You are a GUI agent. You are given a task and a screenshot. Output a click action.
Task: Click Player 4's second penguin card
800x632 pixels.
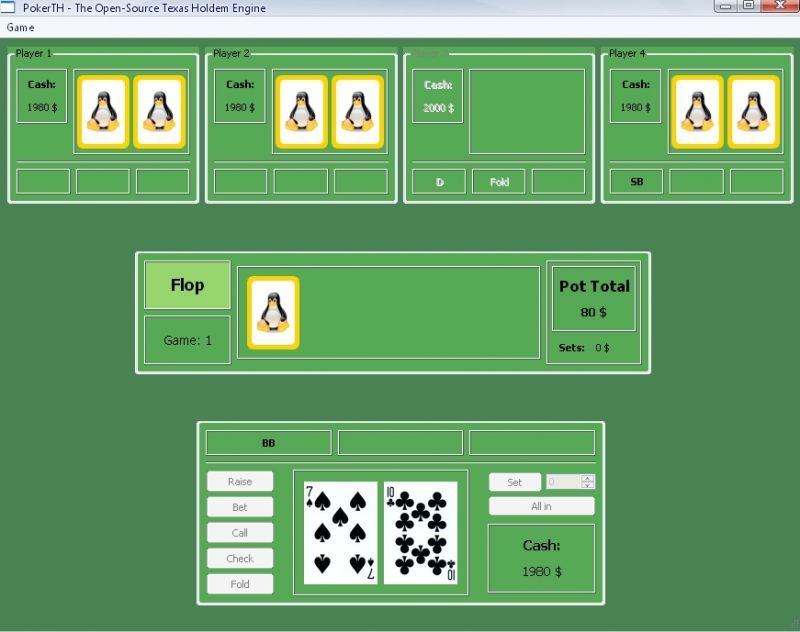tap(753, 111)
